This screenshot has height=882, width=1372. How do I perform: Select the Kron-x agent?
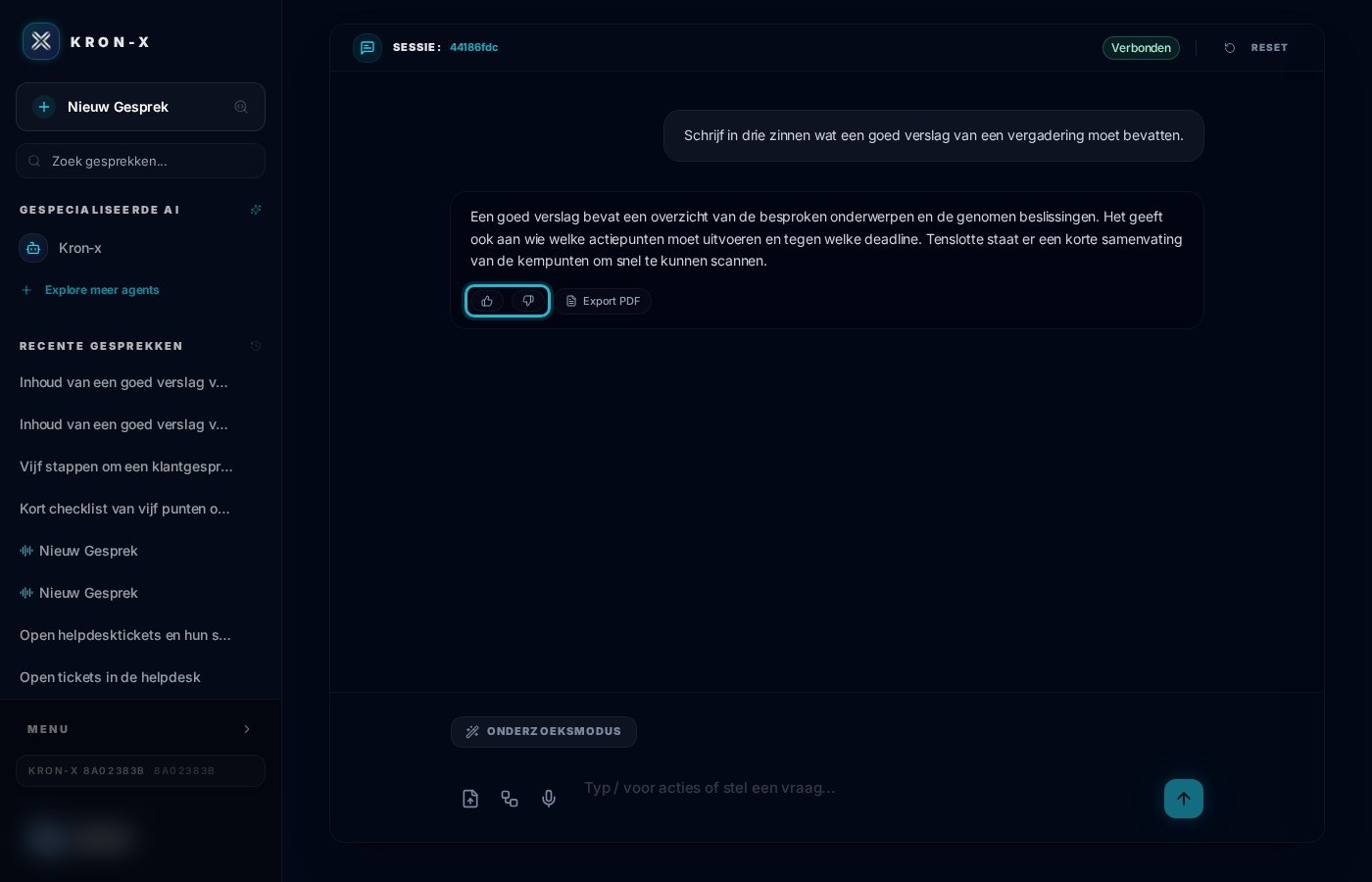click(140, 248)
